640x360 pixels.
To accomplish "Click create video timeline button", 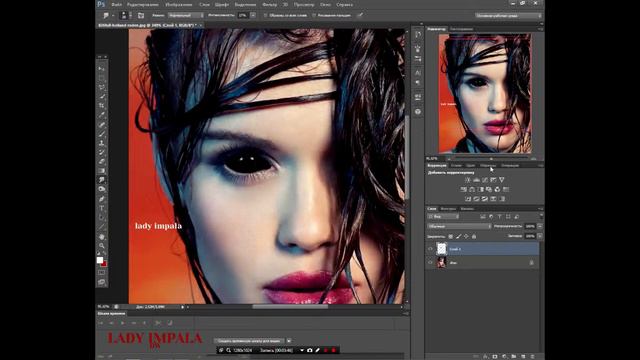I will pyautogui.click(x=249, y=341).
